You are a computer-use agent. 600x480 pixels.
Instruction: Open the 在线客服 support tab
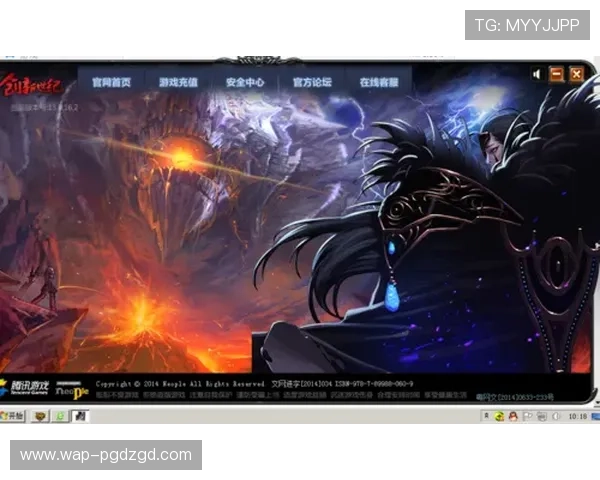pos(379,82)
